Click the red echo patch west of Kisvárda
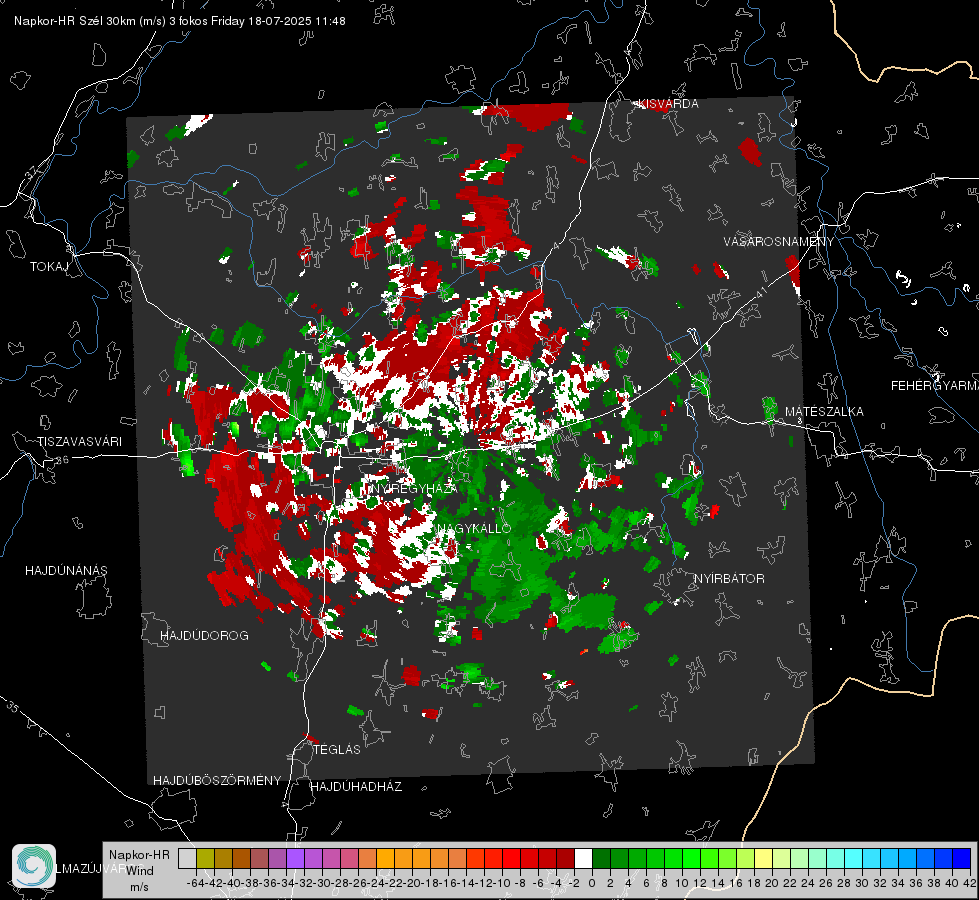Screen dimensions: 979x900 tap(537, 116)
